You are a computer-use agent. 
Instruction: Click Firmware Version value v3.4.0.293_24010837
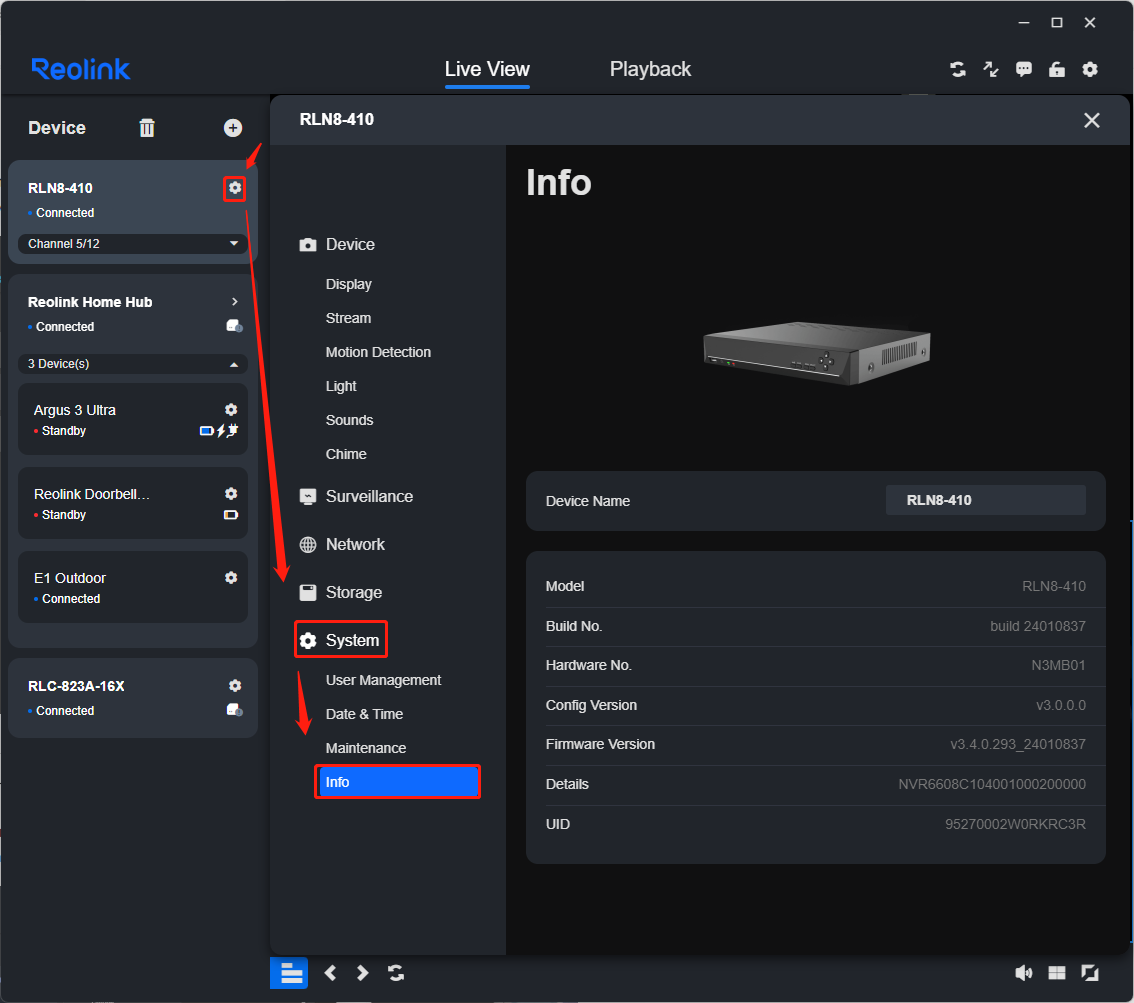coord(1018,744)
